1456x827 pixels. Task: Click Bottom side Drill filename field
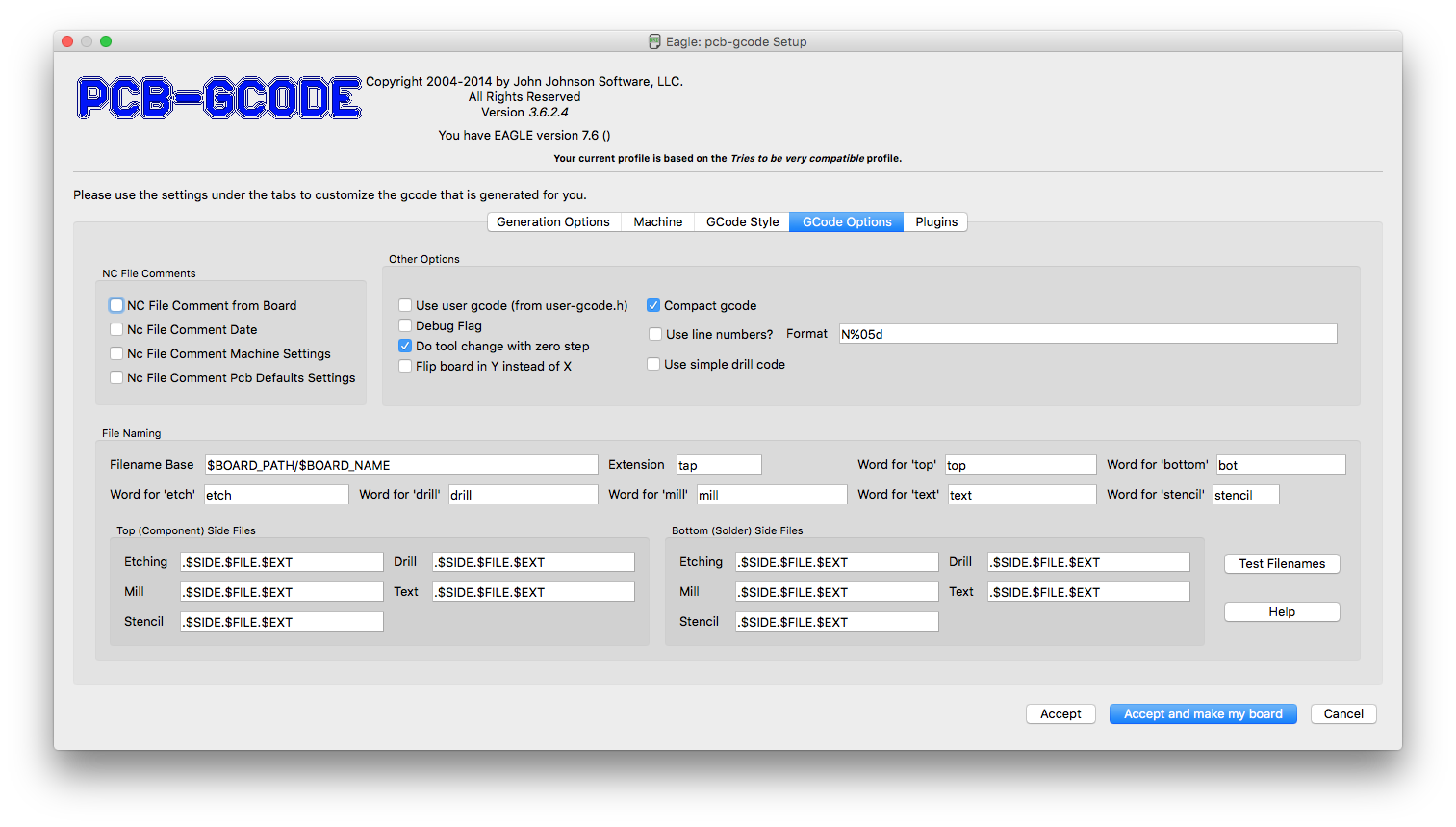[1088, 562]
